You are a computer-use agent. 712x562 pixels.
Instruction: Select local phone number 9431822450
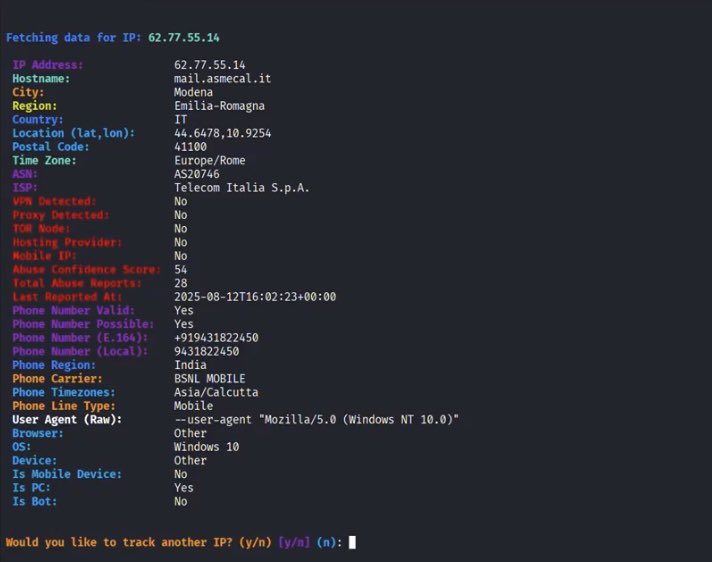(207, 351)
